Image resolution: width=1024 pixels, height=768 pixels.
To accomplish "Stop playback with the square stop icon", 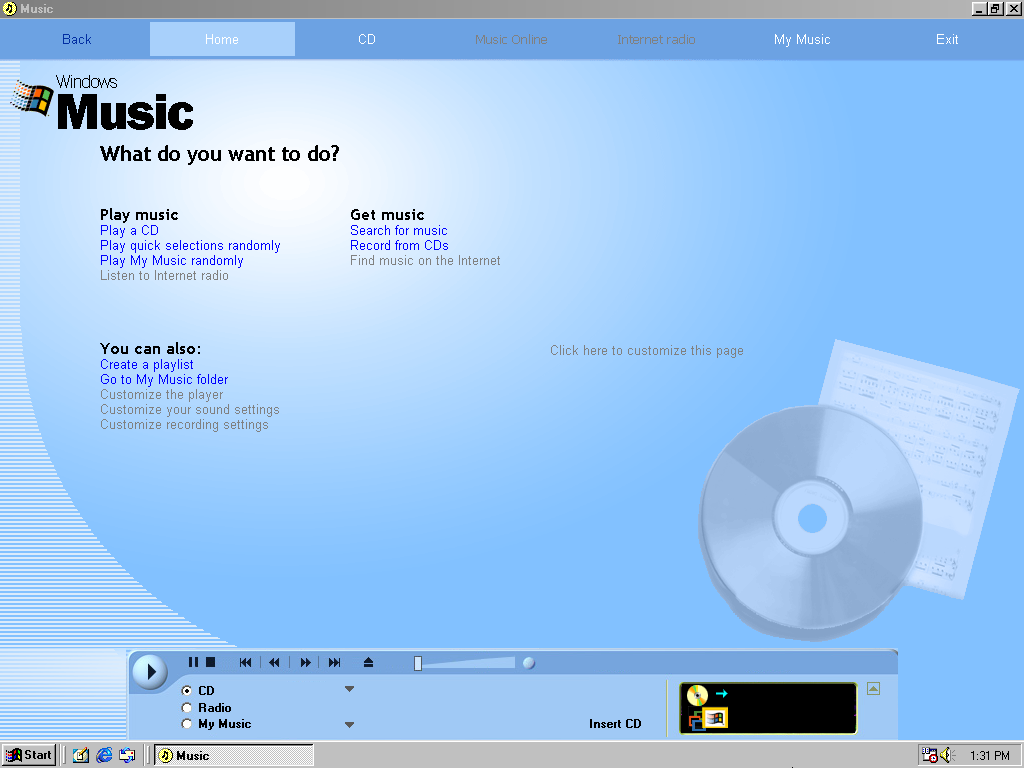I will click(210, 662).
